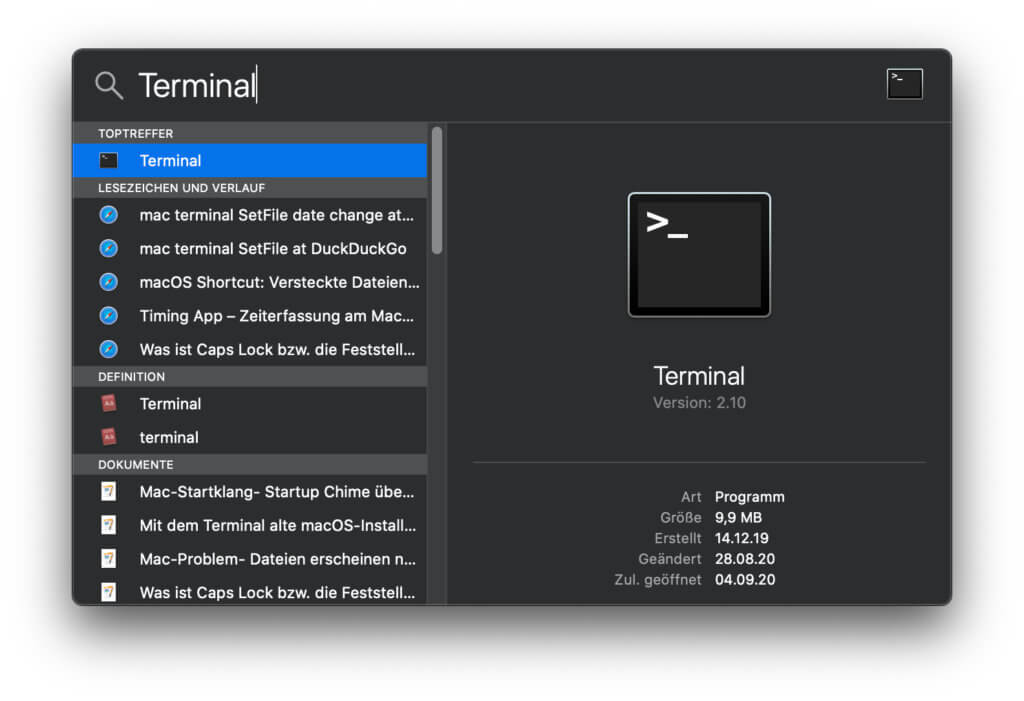Click the document icon next to 'Mac-Problem- Dateien erscheinen'
Screen dimensions: 1024x701
(x=108, y=559)
